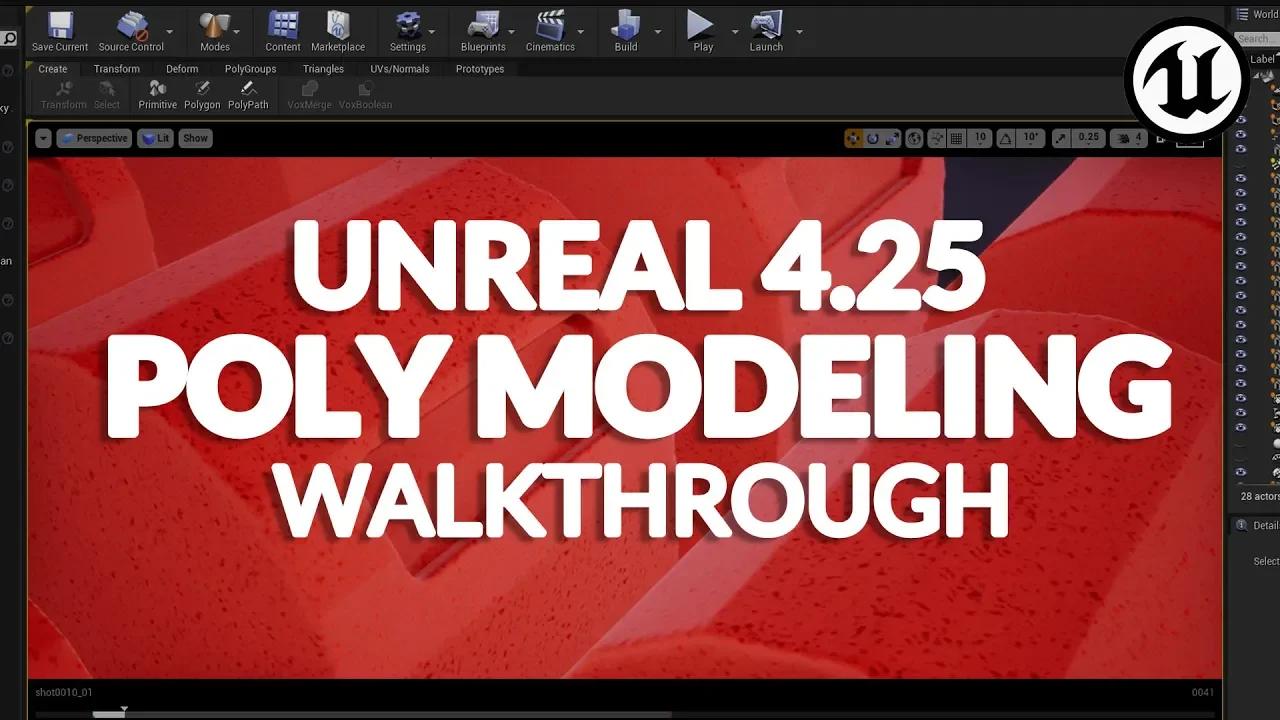Image resolution: width=1280 pixels, height=720 pixels.
Task: Open the Perspective view mode dropdown
Action: point(93,138)
